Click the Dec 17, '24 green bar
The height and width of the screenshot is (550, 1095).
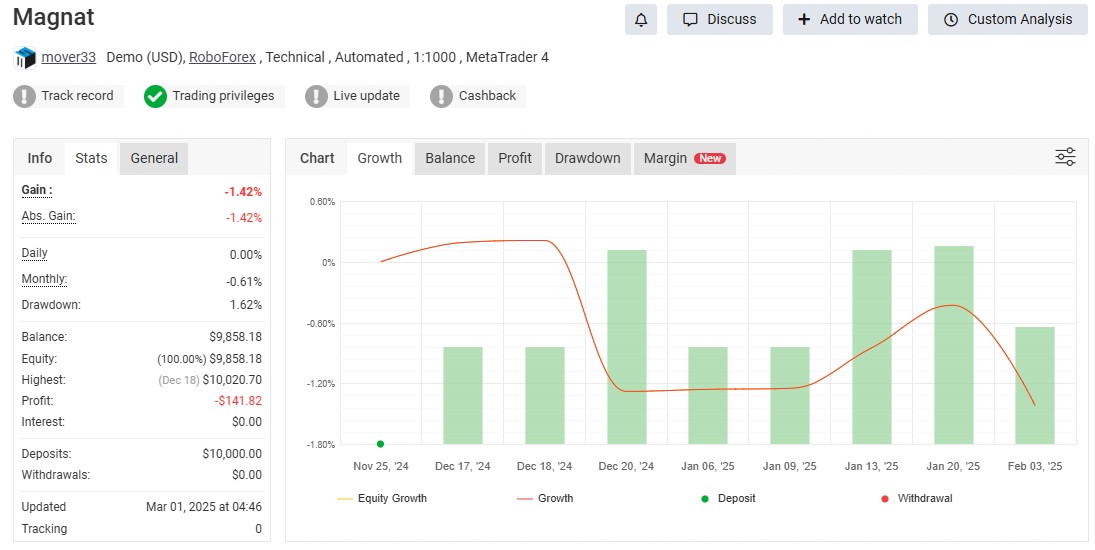pos(463,395)
